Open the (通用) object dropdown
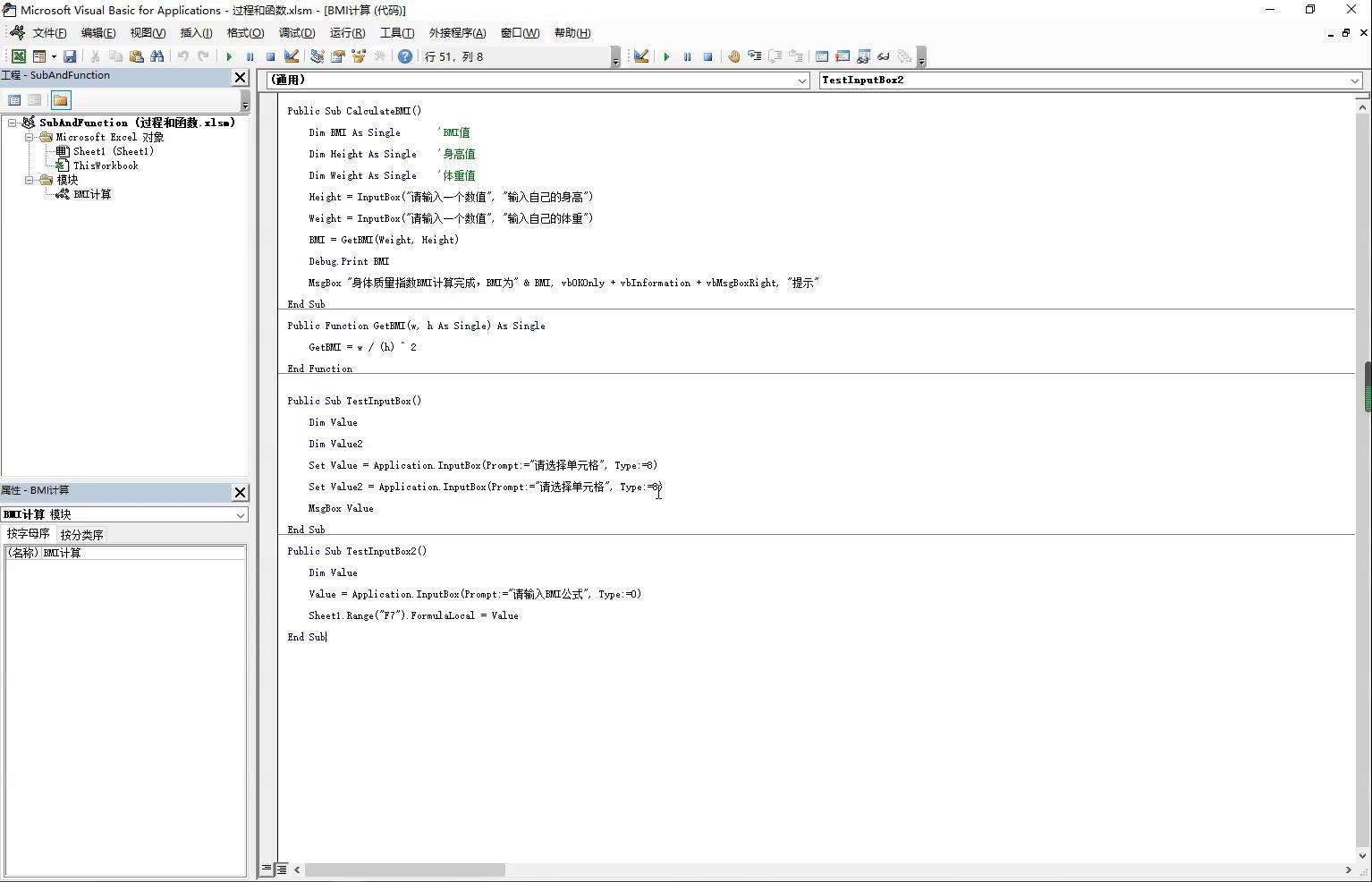Image resolution: width=1372 pixels, height=882 pixels. point(800,80)
